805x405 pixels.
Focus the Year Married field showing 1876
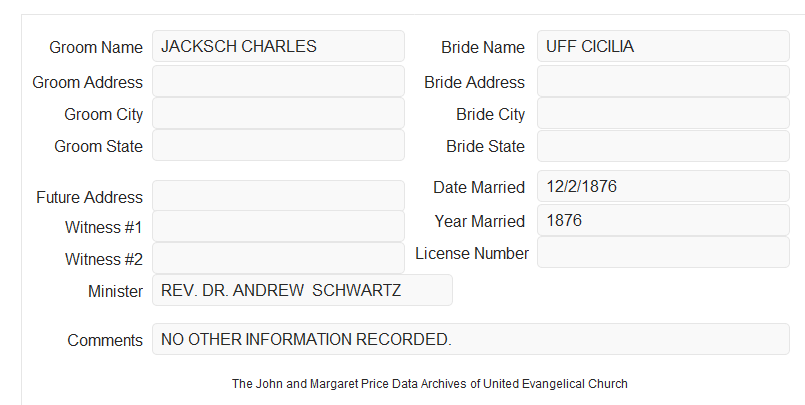663,220
